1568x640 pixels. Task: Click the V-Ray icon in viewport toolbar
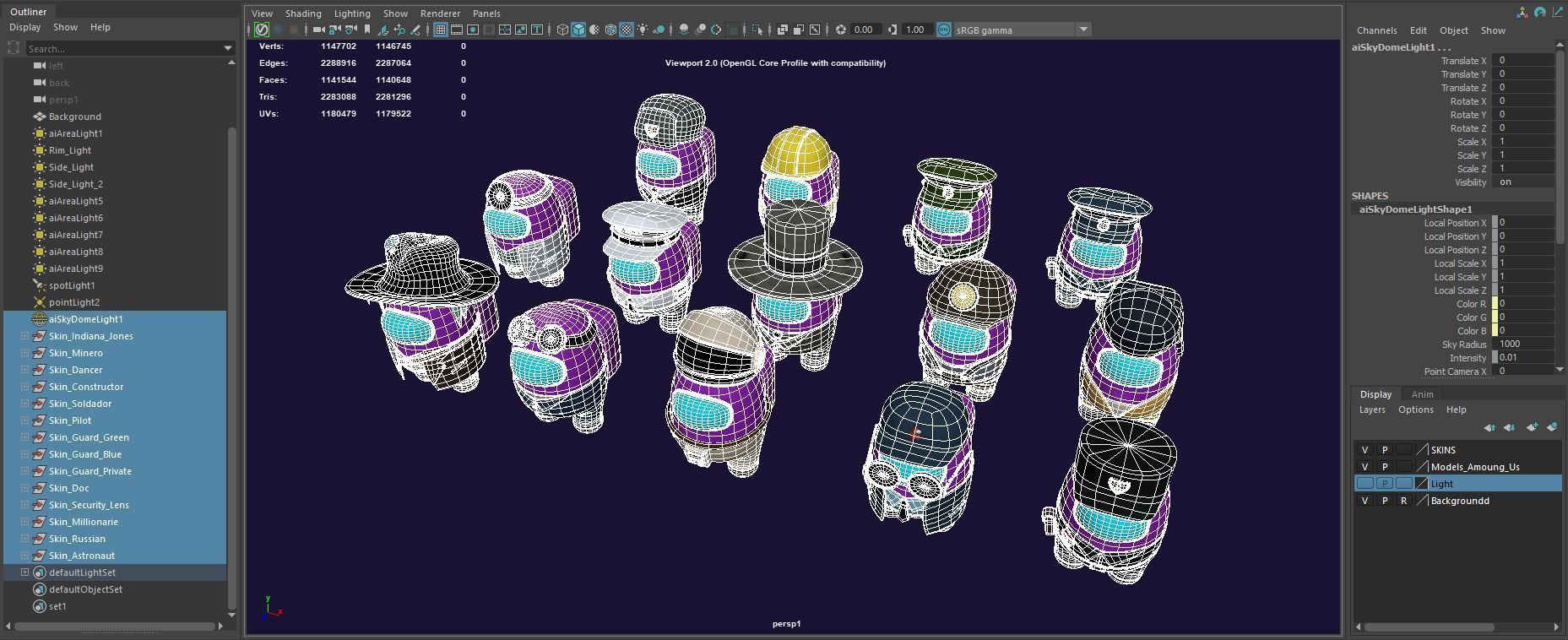(262, 30)
